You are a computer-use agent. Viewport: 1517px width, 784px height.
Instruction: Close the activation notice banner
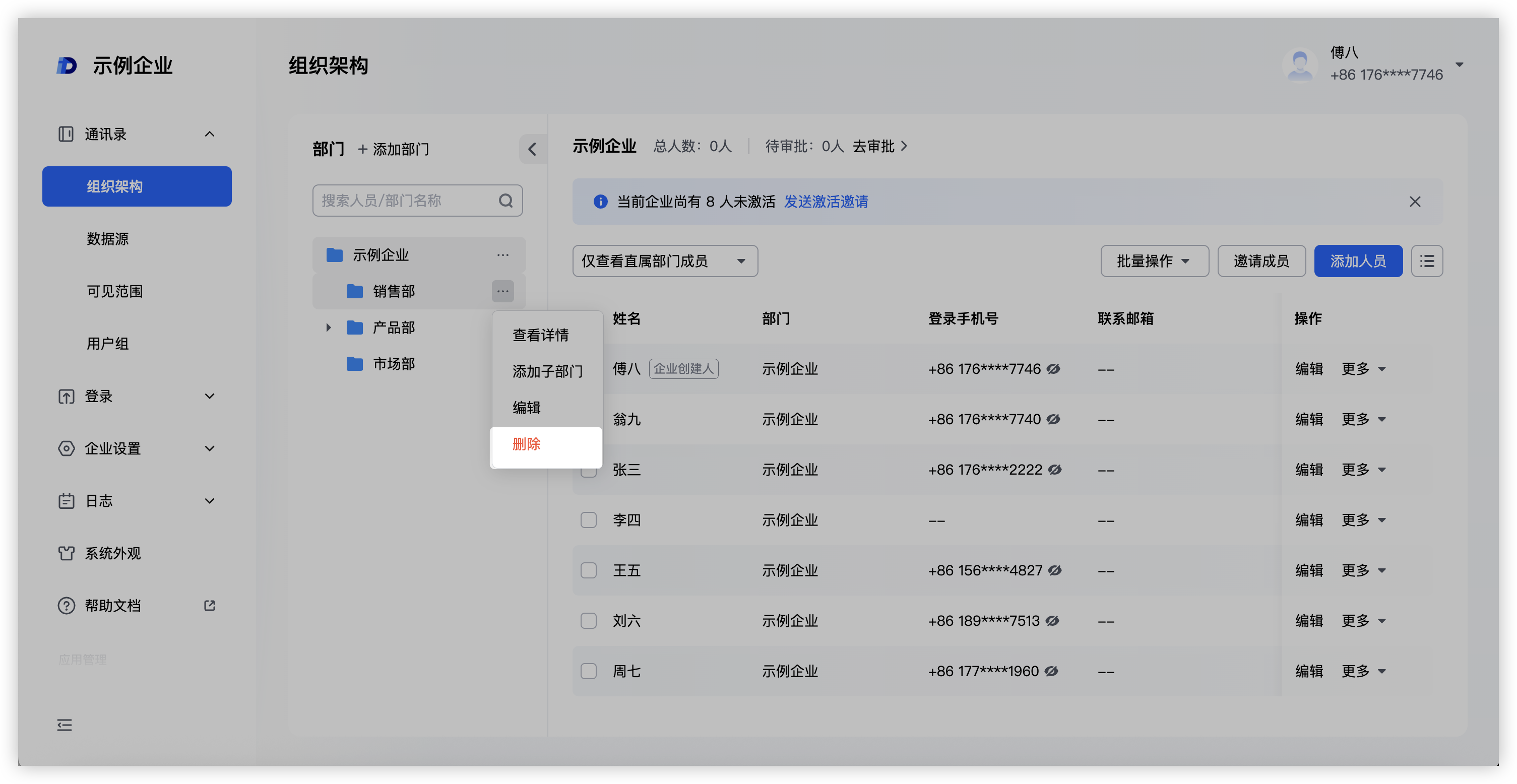click(x=1415, y=202)
